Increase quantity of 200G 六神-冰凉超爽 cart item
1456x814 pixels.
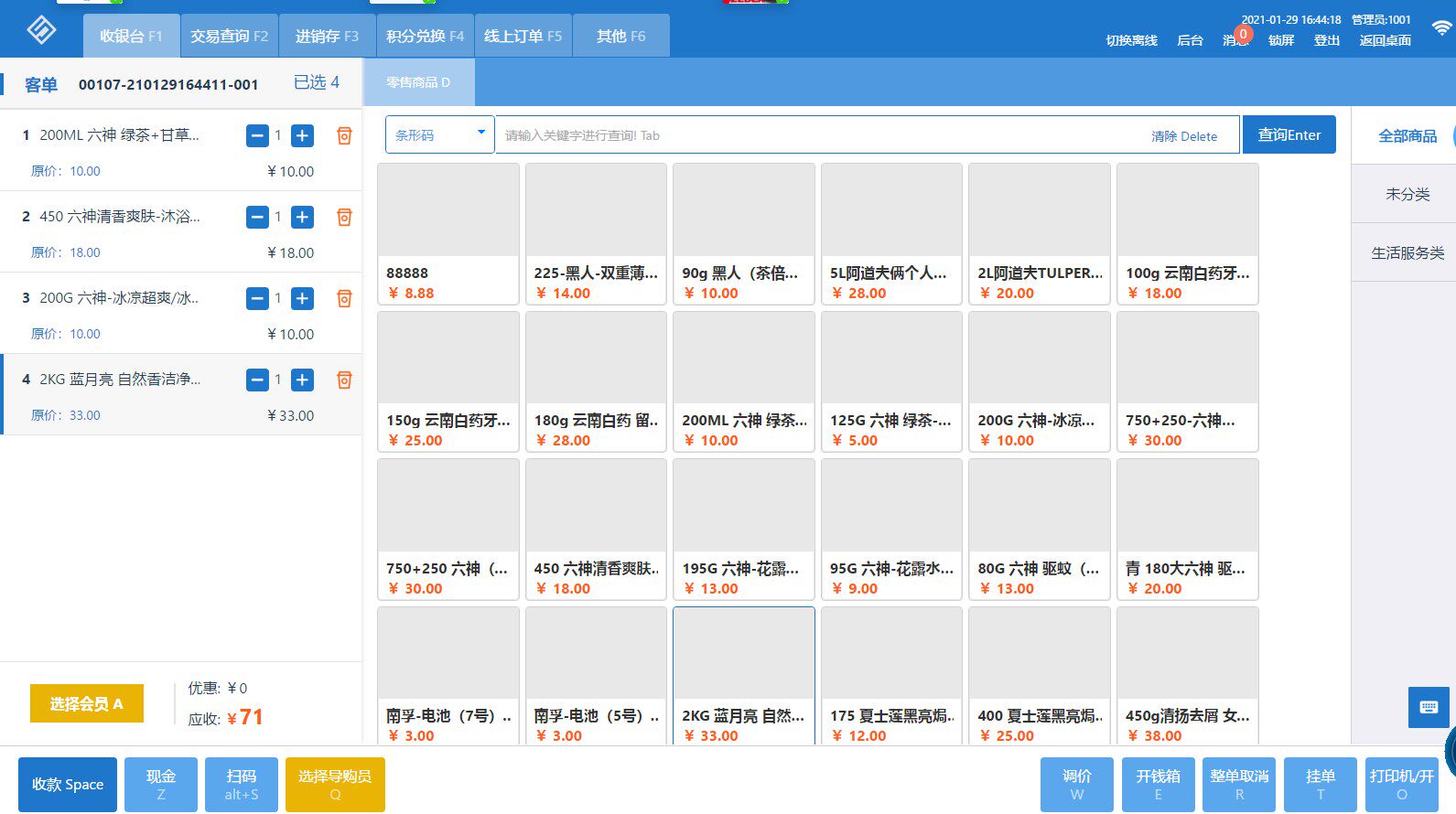click(302, 299)
